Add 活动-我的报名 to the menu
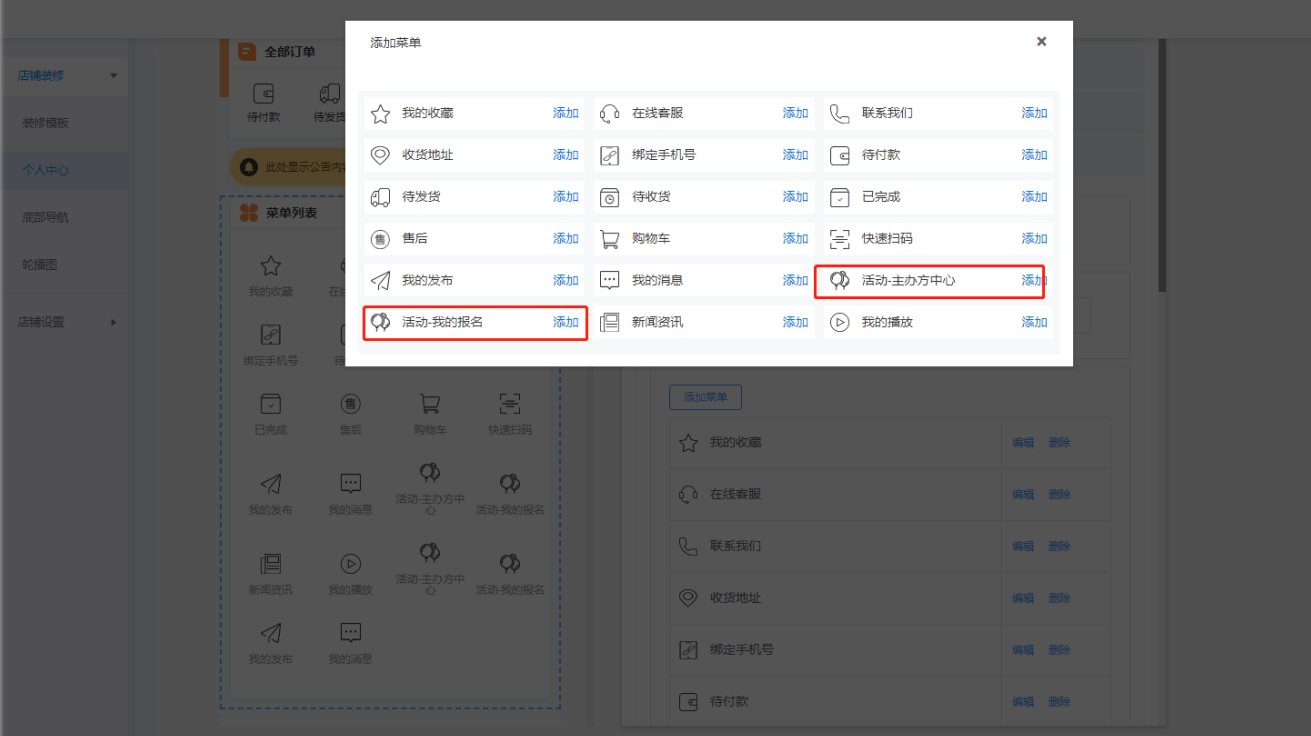This screenshot has width=1311, height=736. click(x=566, y=322)
